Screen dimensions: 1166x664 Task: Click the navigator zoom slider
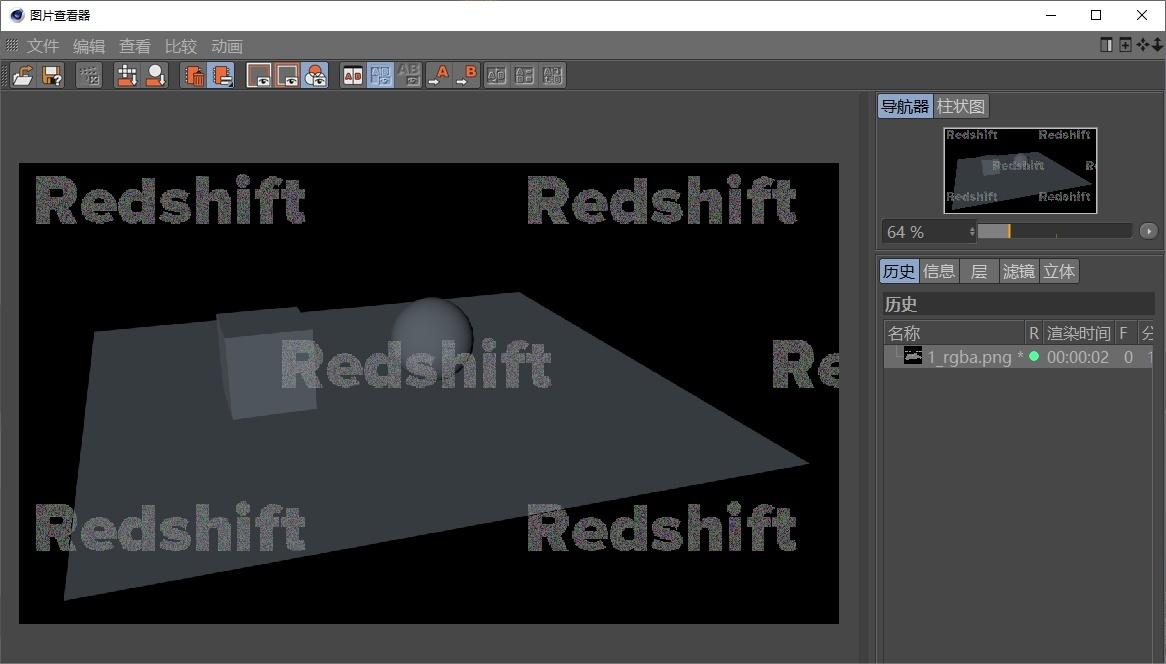click(x=1054, y=231)
